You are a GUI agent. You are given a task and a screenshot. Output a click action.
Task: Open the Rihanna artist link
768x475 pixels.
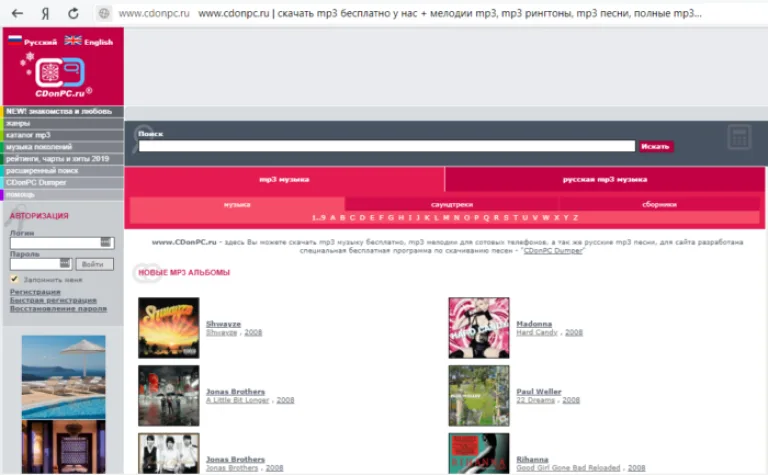[532, 459]
